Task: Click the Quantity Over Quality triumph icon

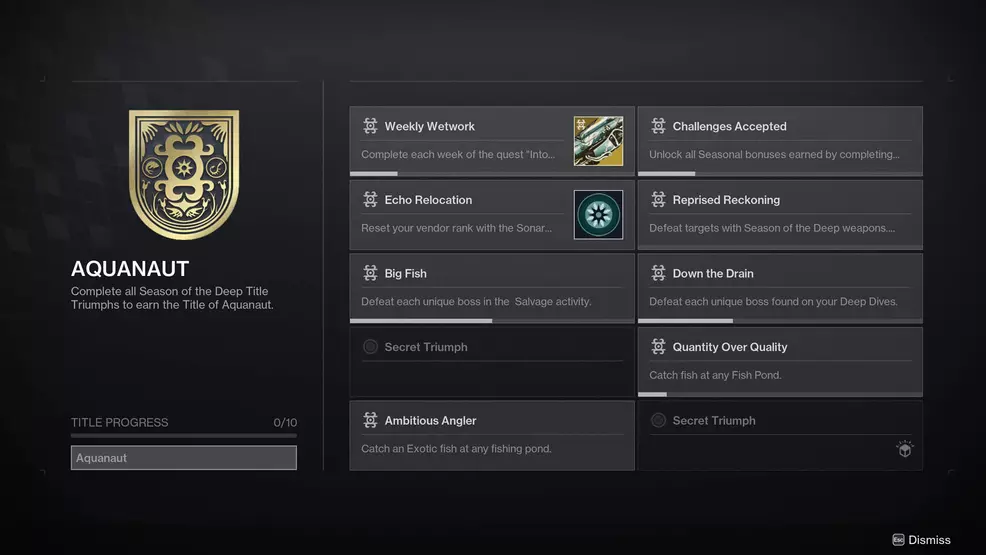Action: coord(658,347)
